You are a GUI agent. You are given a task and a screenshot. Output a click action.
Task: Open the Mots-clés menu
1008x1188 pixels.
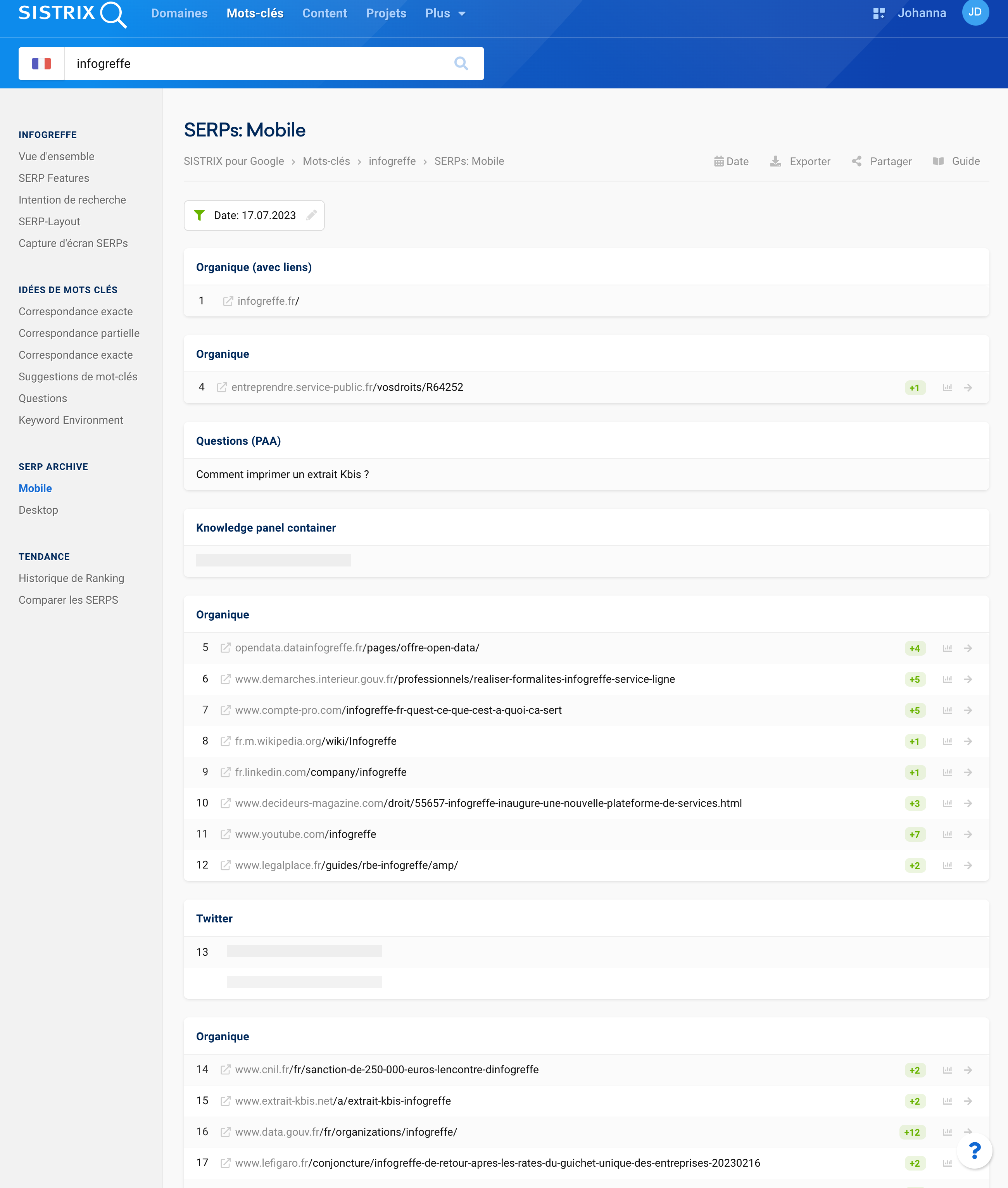(255, 13)
